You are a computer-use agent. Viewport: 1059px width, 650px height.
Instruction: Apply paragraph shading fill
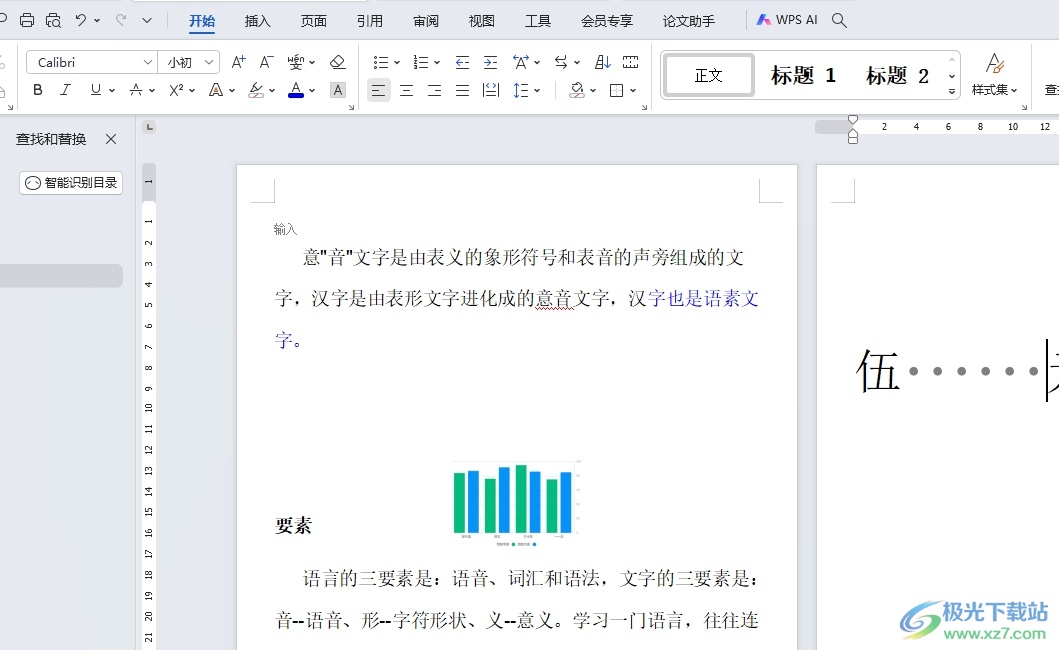point(577,90)
